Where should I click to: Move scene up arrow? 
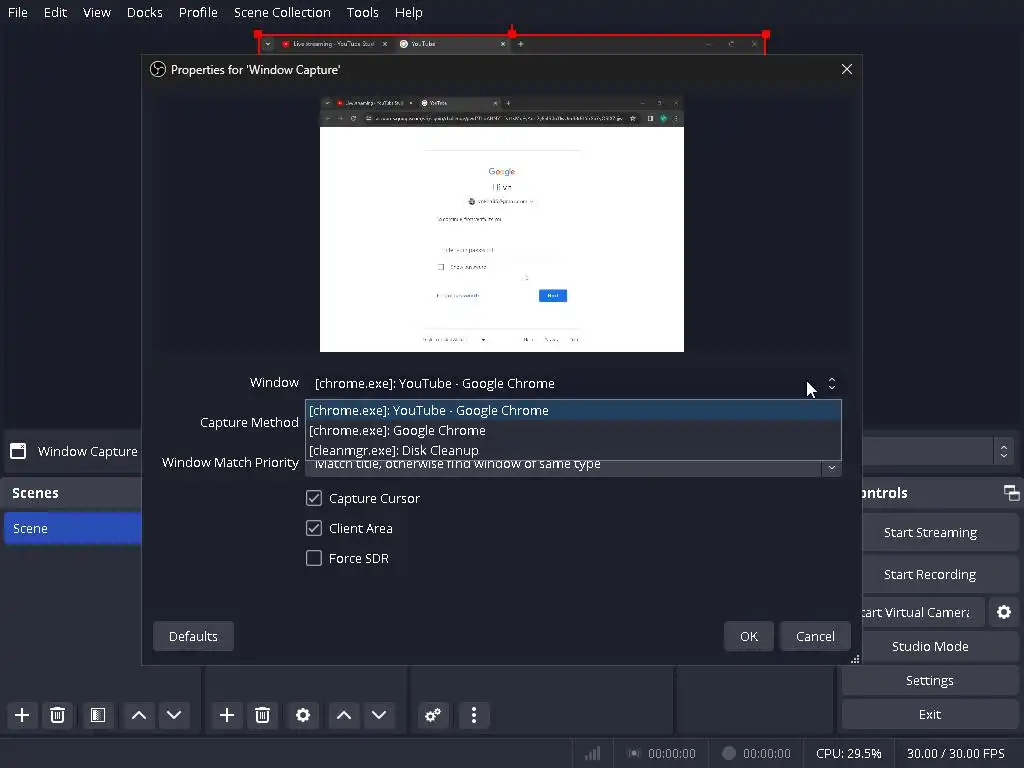[x=138, y=715]
